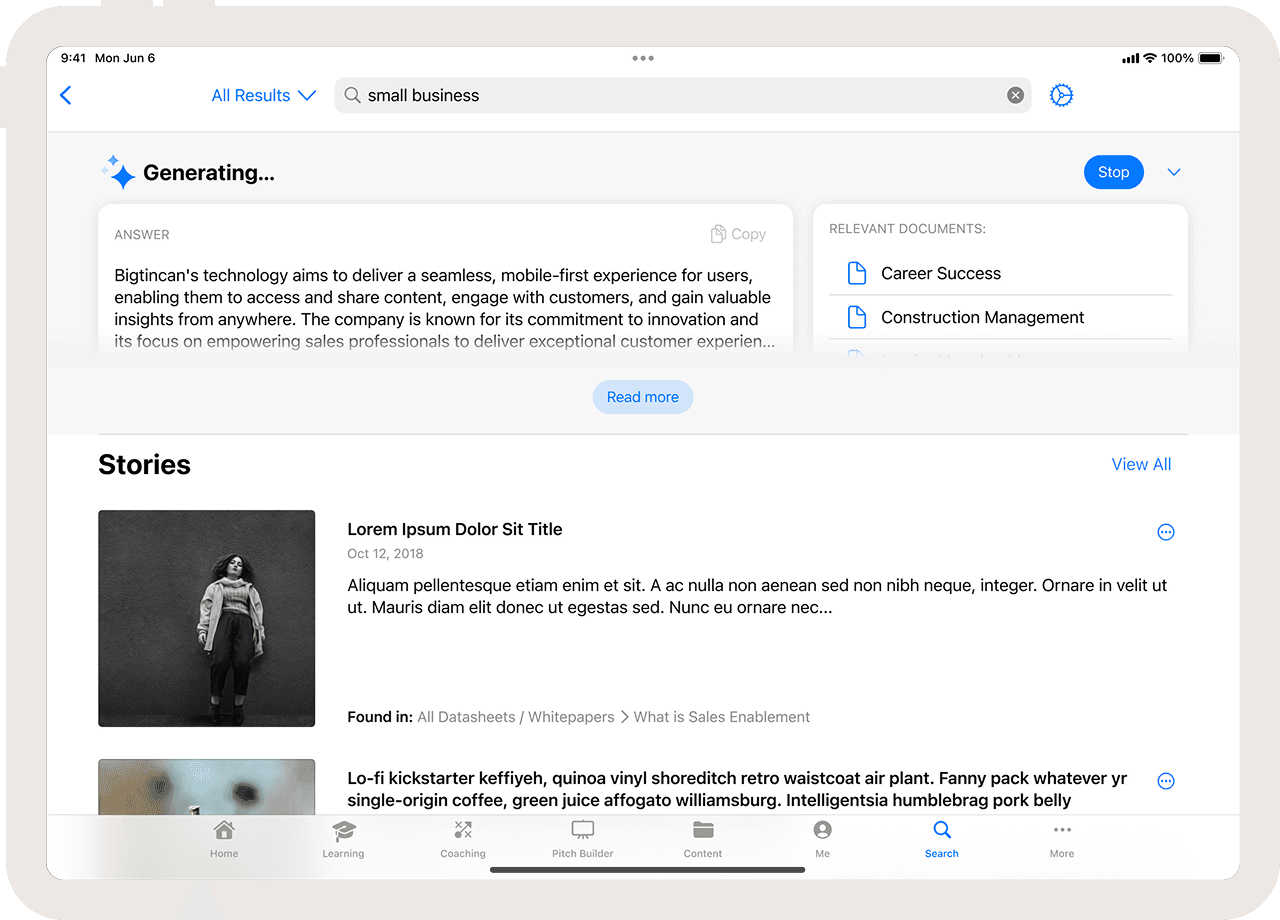Viewport: 1280px width, 920px height.
Task: Switch to the Content tab
Action: [703, 839]
